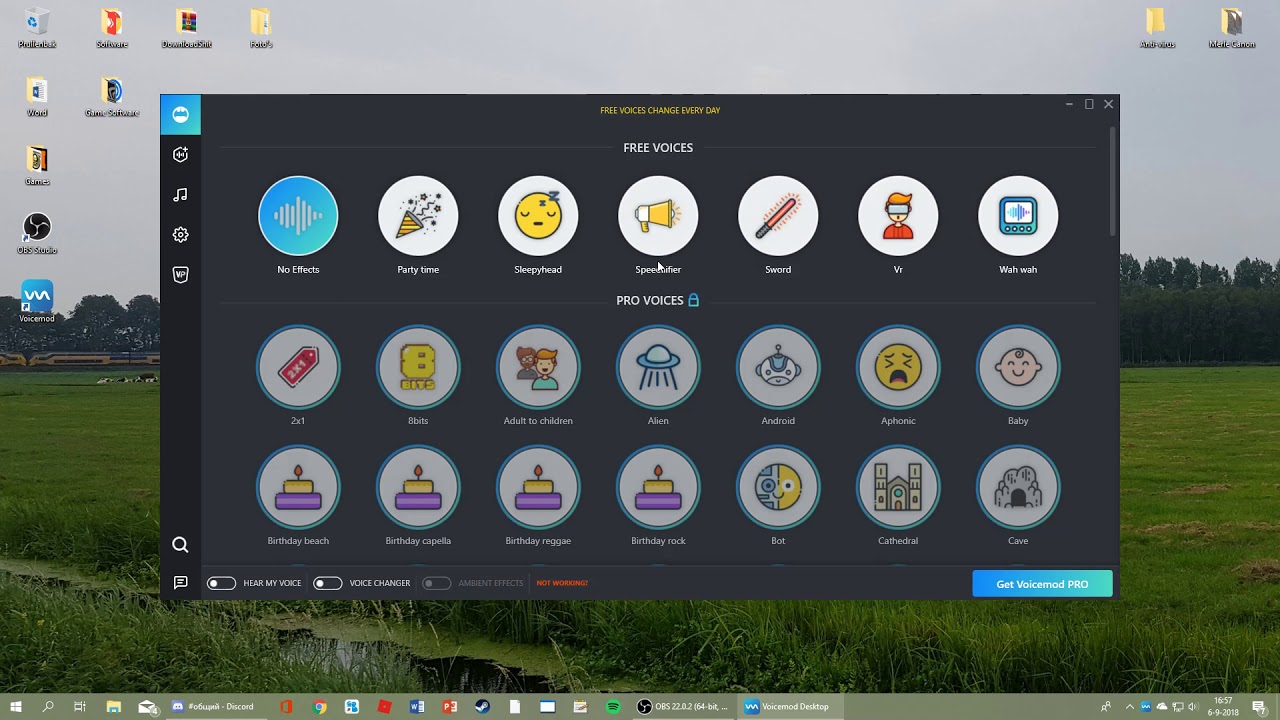Choose the Android pro voice
Screen dimensions: 1280x720
(x=778, y=367)
